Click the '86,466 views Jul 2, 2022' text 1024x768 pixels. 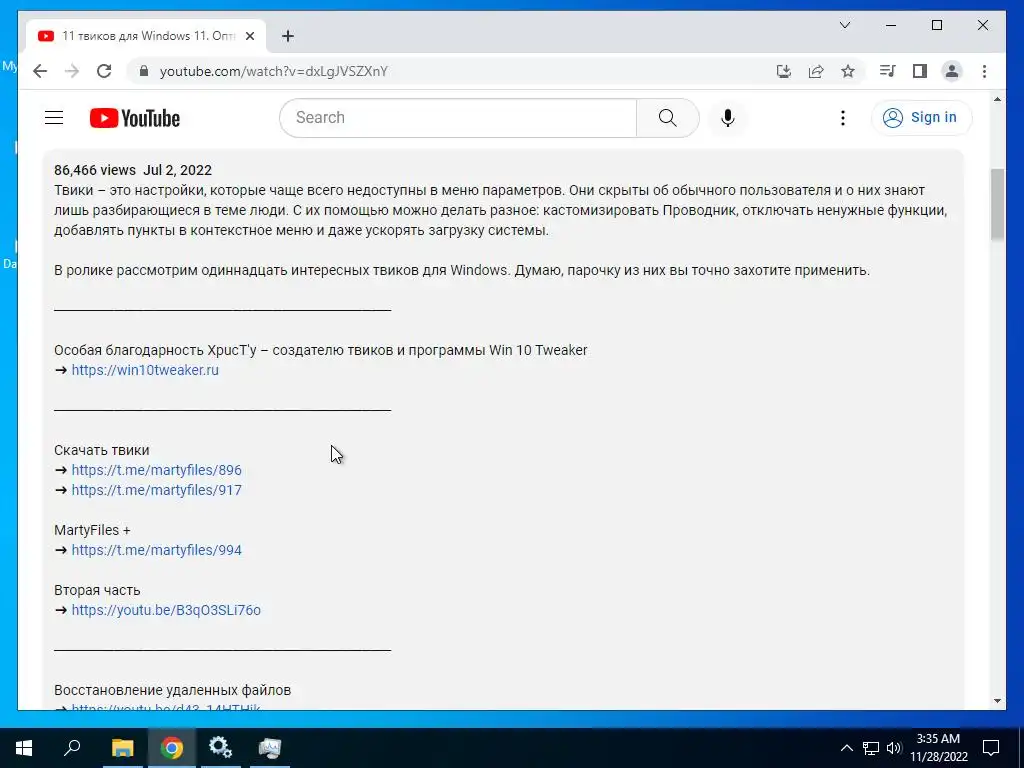click(133, 170)
